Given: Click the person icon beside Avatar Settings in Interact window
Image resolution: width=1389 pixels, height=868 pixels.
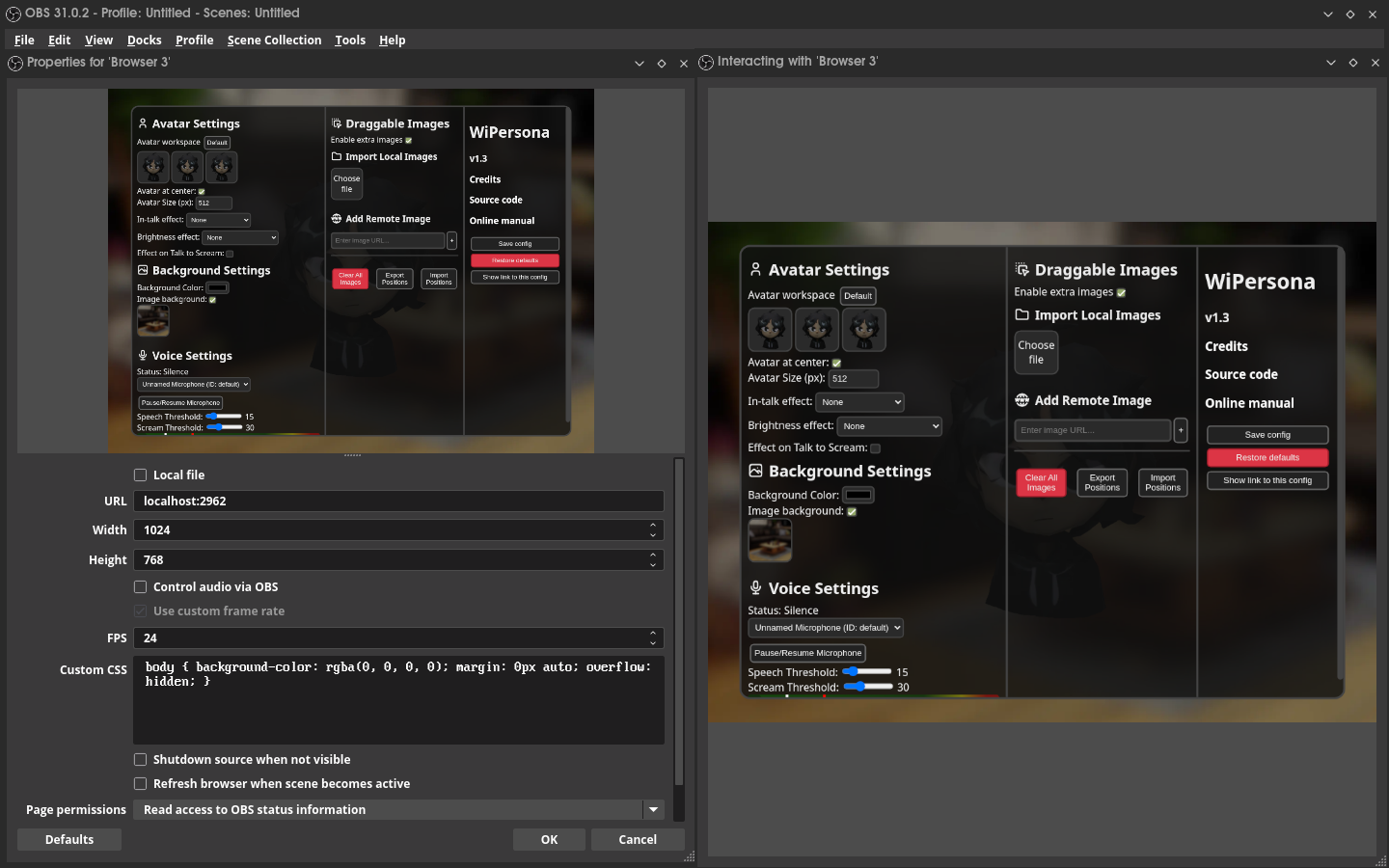Looking at the screenshot, I should click(x=755, y=270).
